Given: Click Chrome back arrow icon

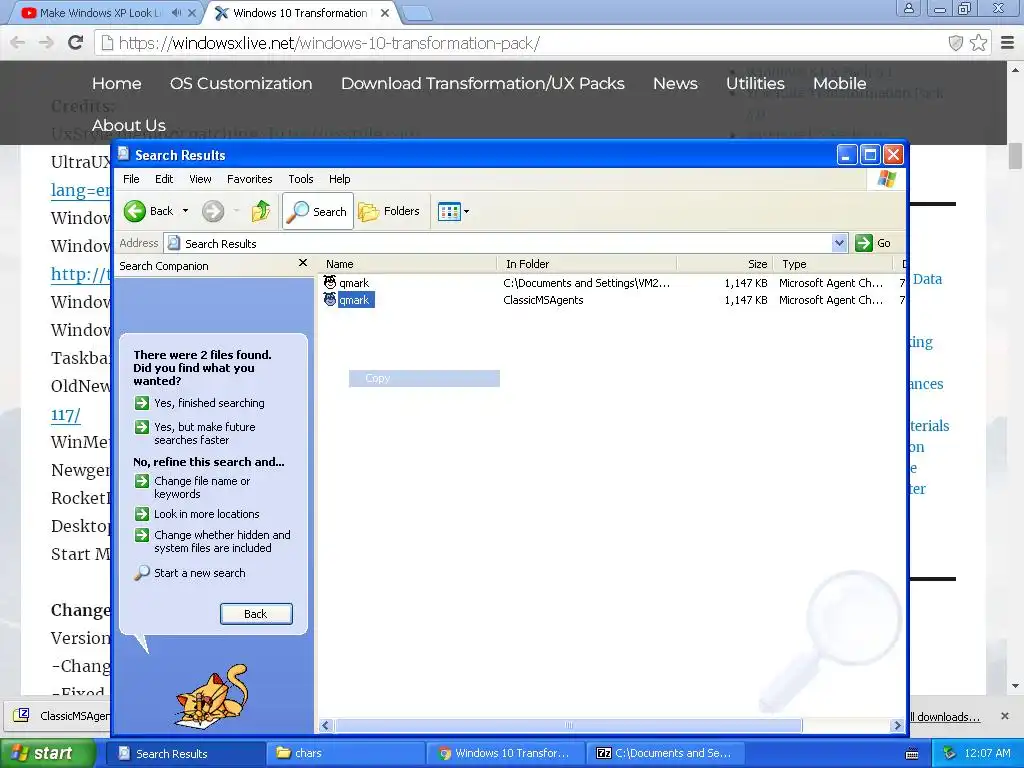Looking at the screenshot, I should point(18,43).
